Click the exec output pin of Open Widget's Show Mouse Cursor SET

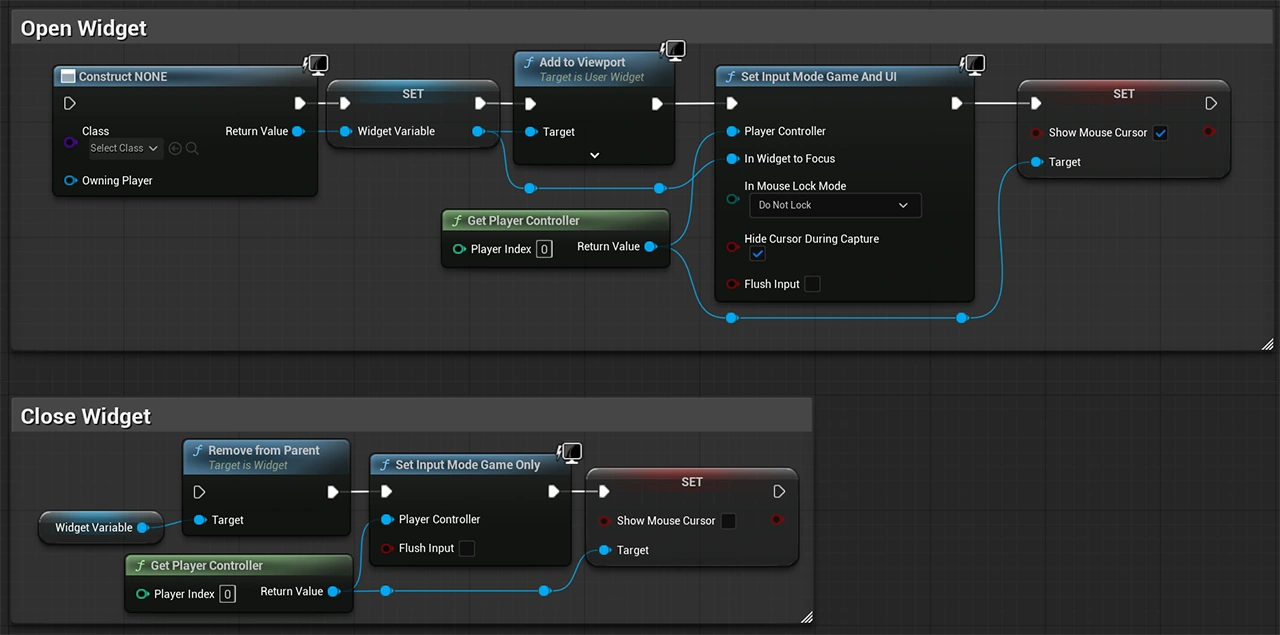click(1211, 103)
